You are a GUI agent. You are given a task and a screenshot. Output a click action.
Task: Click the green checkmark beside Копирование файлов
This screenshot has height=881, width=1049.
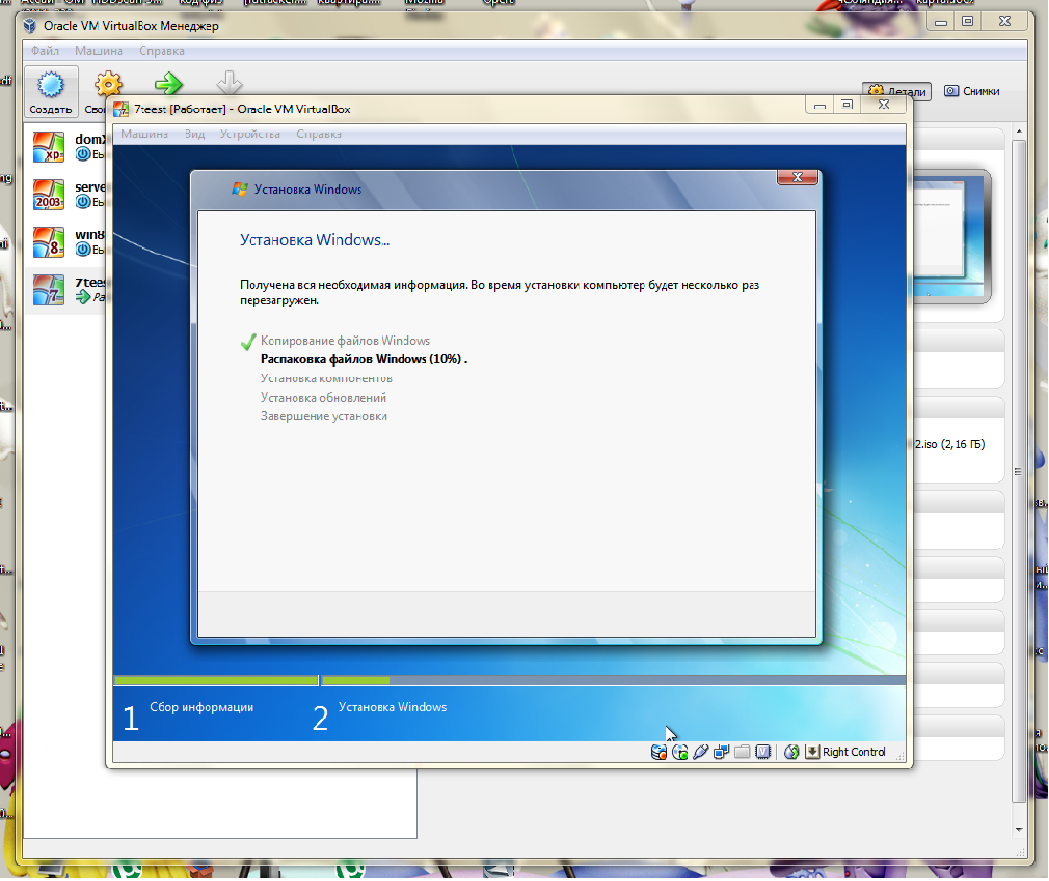coord(248,342)
